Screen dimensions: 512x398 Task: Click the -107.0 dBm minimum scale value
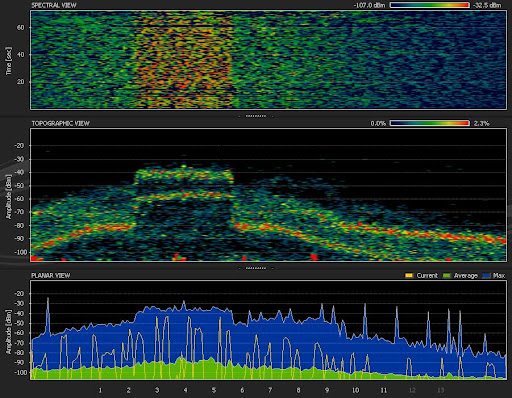369,5
